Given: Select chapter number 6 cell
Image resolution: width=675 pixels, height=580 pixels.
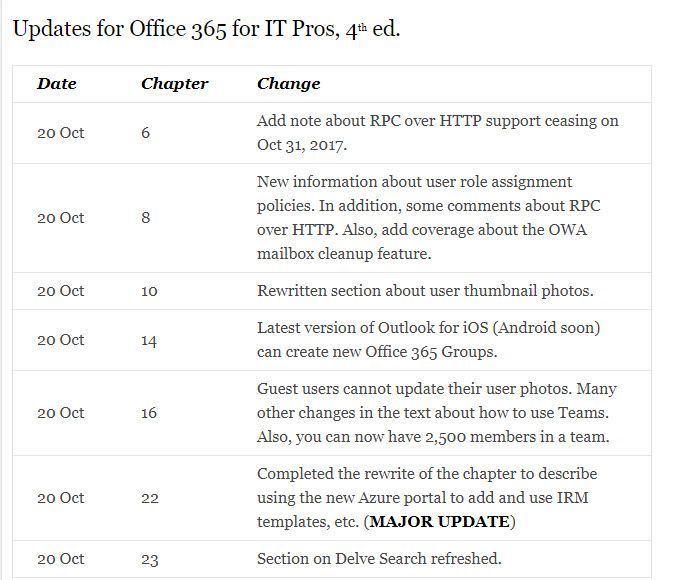Looking at the screenshot, I should 146,133.
